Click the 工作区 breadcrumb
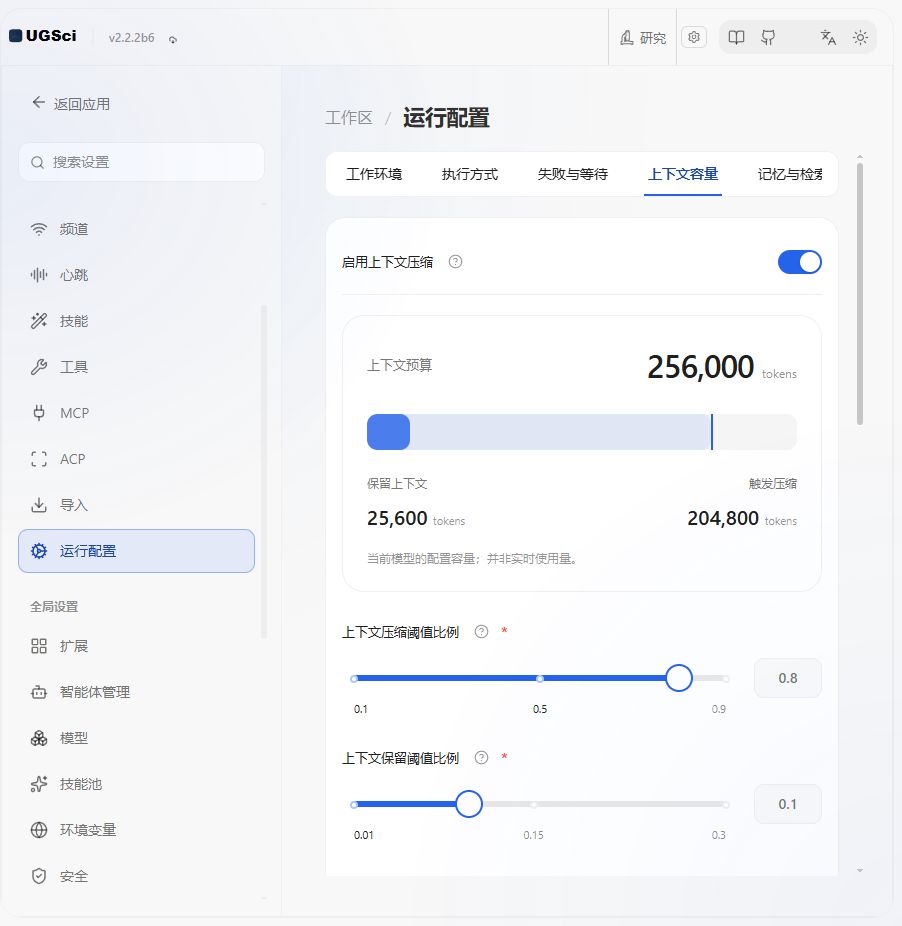902x926 pixels. click(349, 118)
